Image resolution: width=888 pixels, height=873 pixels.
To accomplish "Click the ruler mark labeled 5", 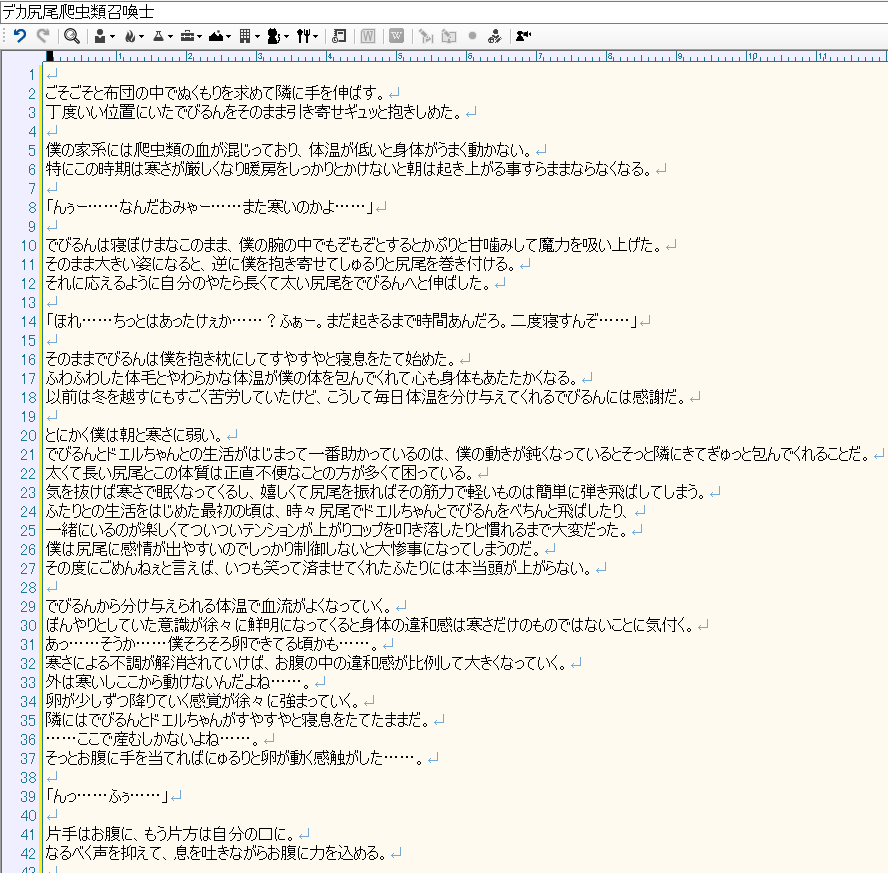I will coord(400,56).
